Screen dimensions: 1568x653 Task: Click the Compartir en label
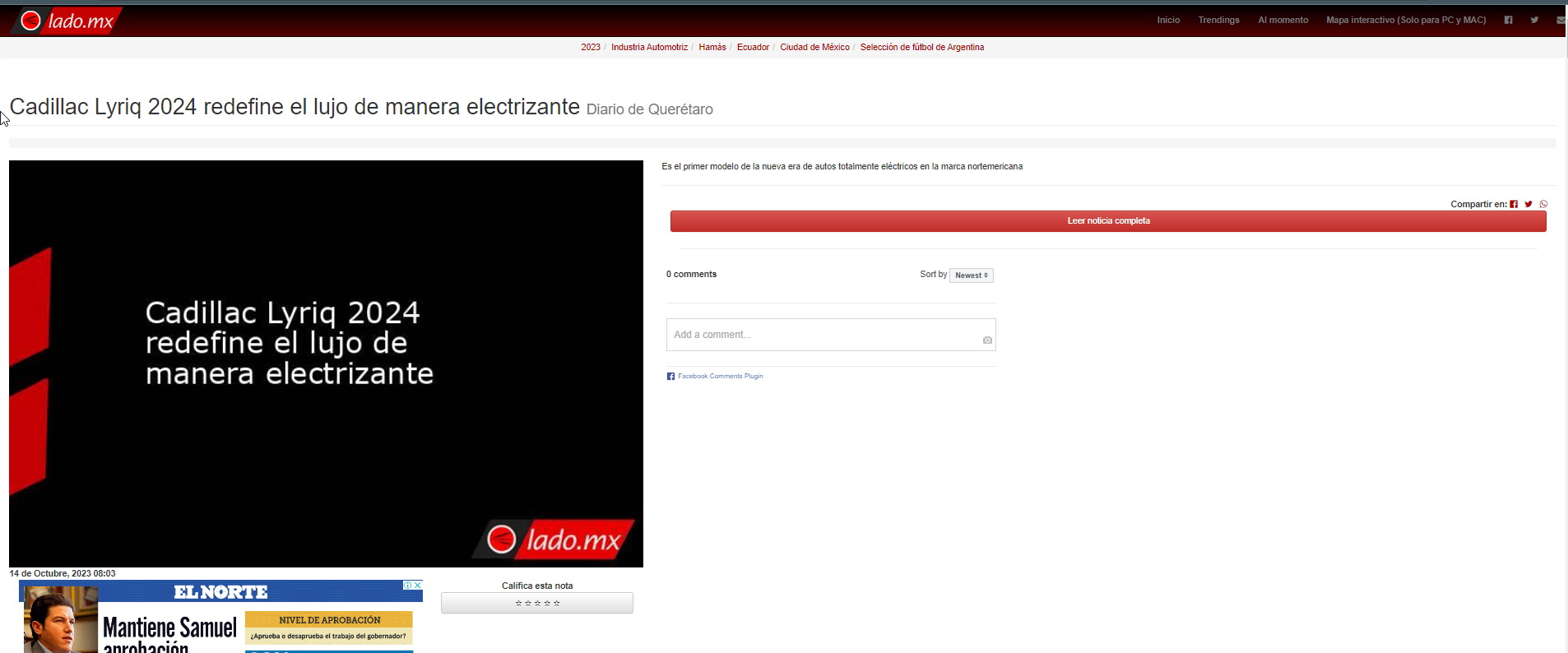tap(1478, 204)
